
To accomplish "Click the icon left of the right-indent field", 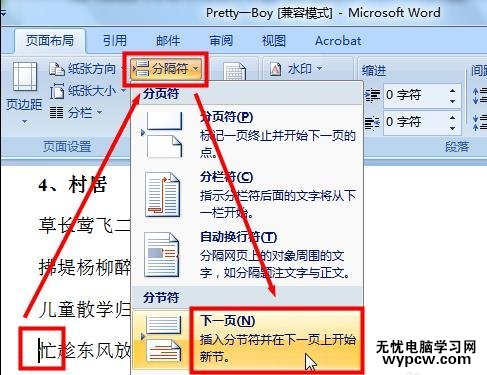I will [x=373, y=122].
